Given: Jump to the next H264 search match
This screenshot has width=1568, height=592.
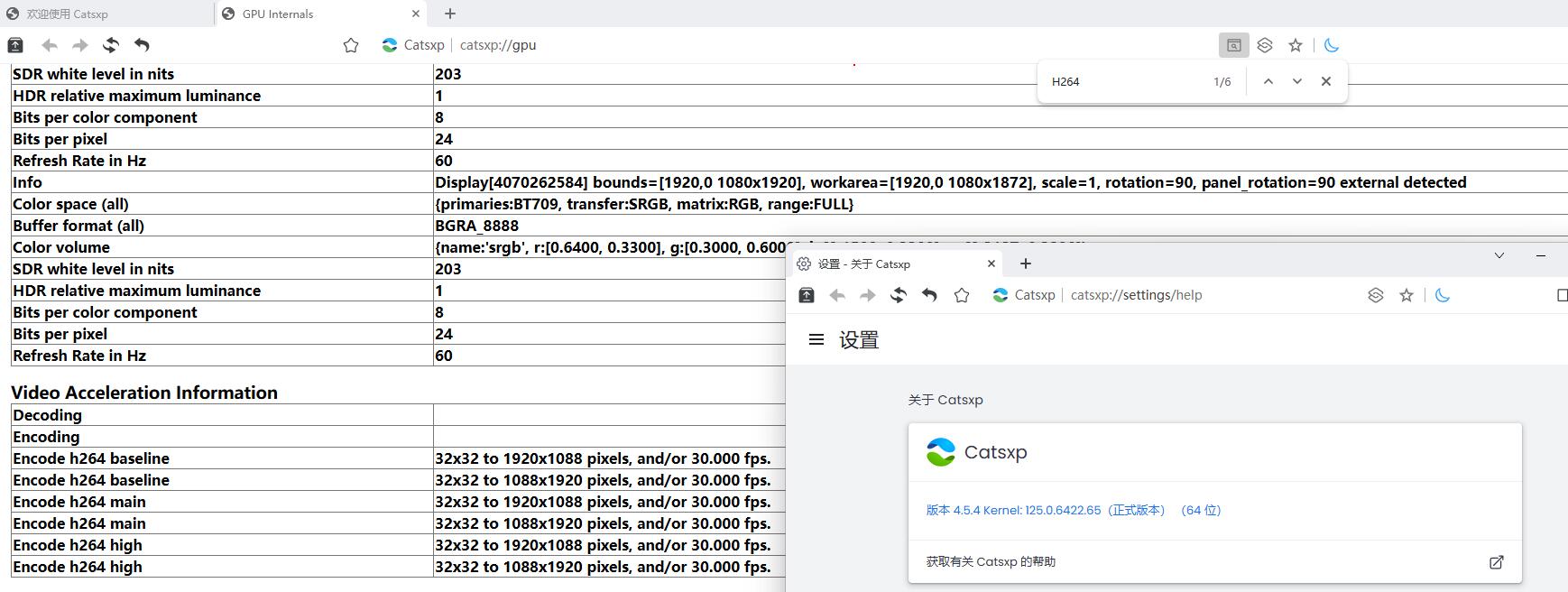Looking at the screenshot, I should pyautogui.click(x=1296, y=81).
